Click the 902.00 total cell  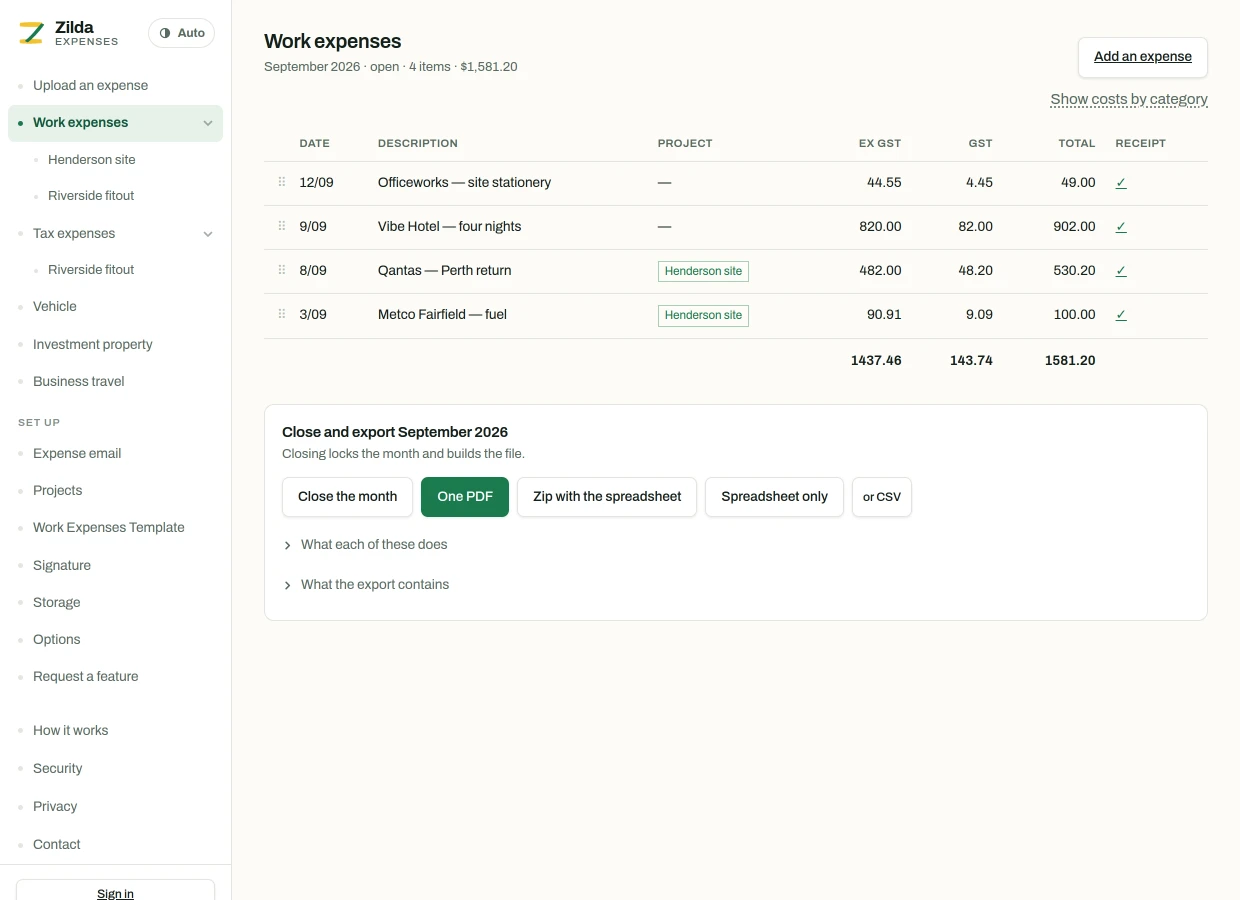point(1074,226)
